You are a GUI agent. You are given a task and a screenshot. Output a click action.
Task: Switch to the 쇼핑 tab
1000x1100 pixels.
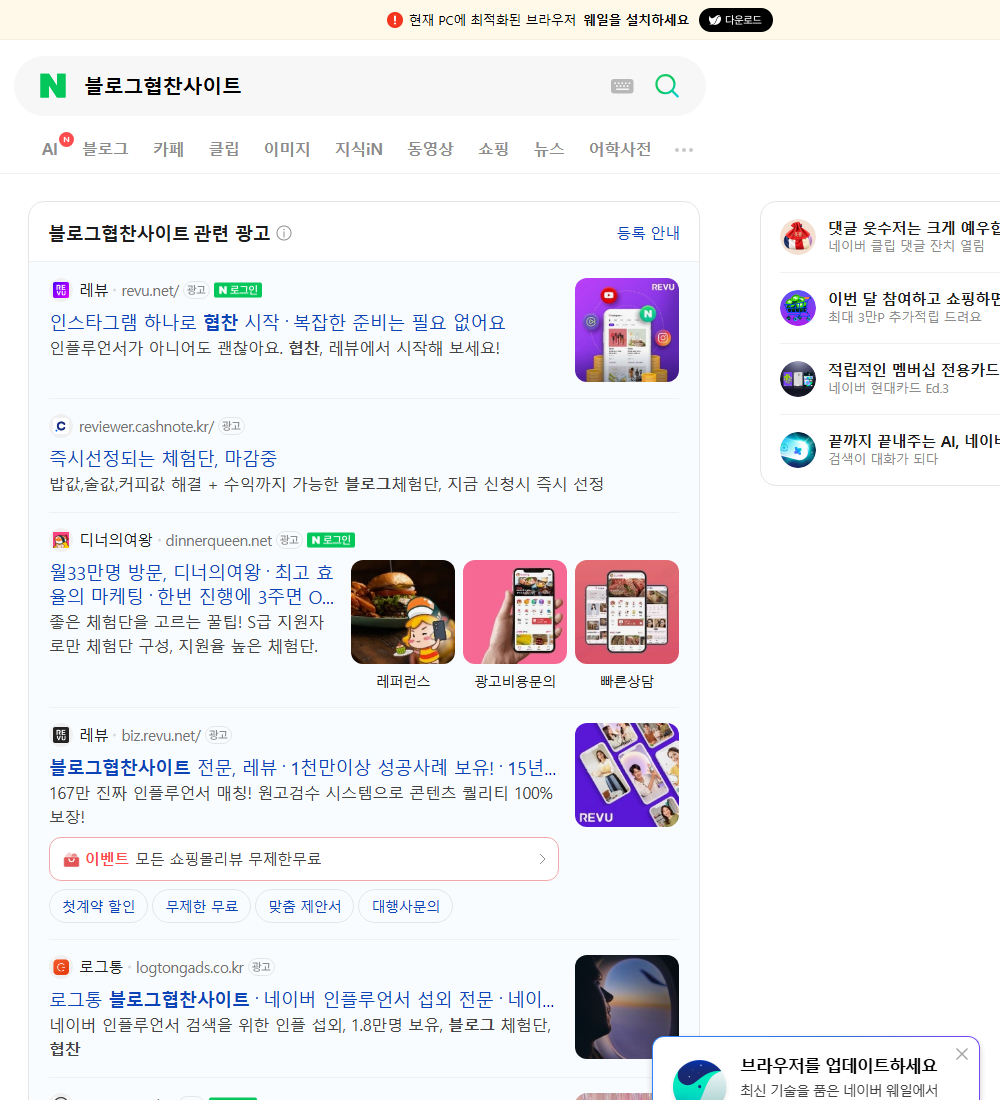(493, 149)
